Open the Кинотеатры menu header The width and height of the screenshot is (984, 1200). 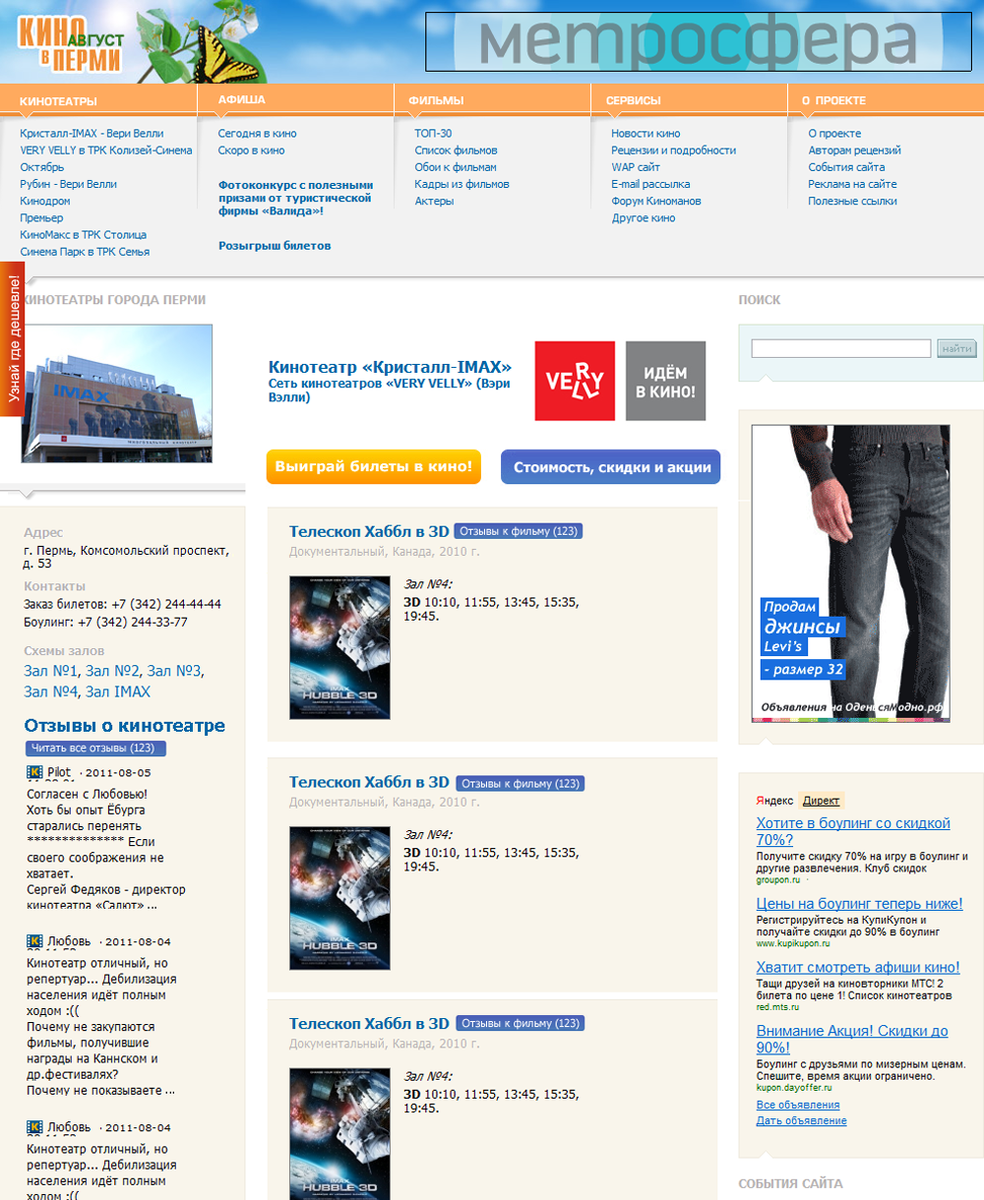58,101
